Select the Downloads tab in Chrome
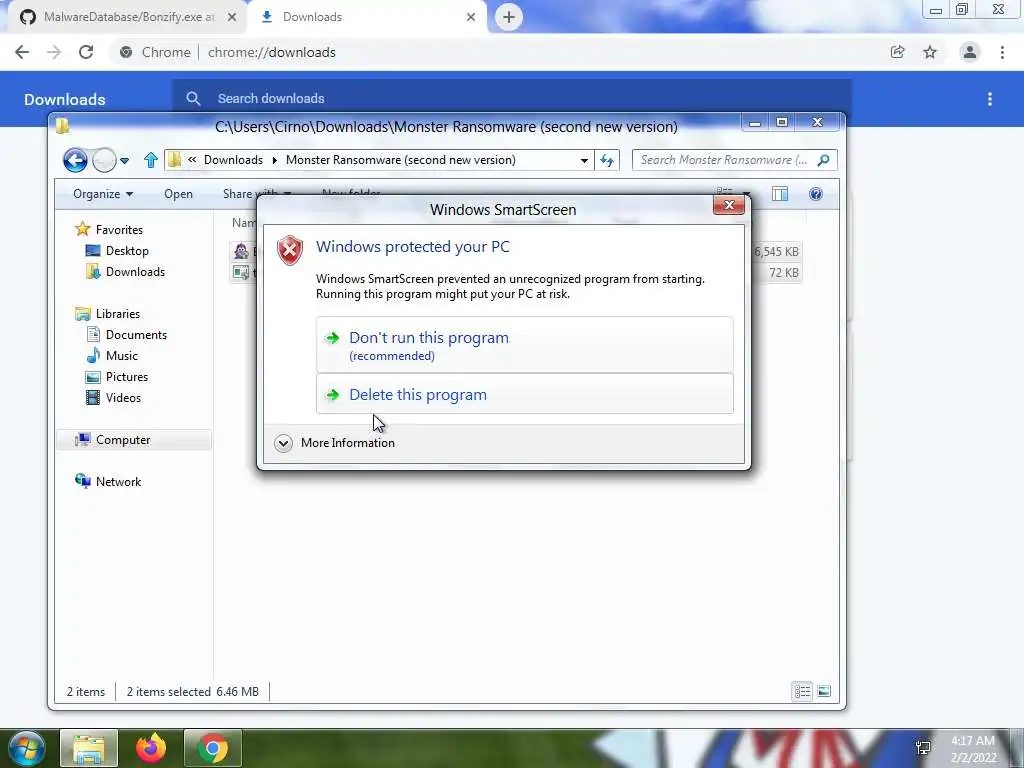 coord(369,17)
